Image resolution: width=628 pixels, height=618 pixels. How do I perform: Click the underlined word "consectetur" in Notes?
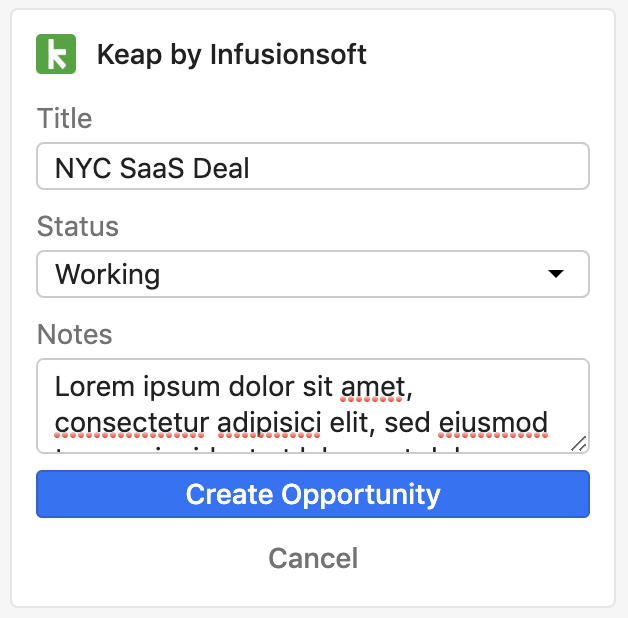click(132, 423)
